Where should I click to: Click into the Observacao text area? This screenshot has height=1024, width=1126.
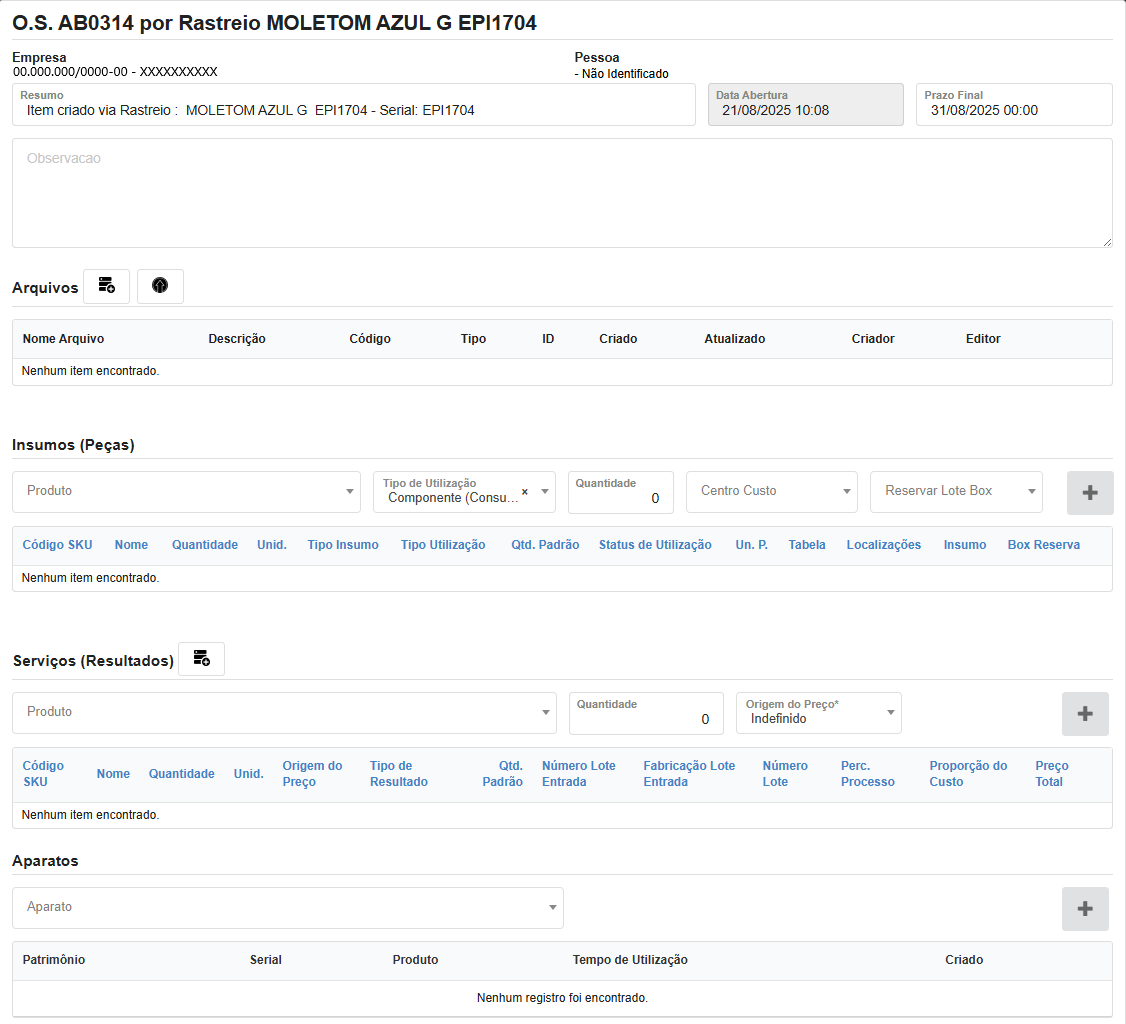point(561,193)
